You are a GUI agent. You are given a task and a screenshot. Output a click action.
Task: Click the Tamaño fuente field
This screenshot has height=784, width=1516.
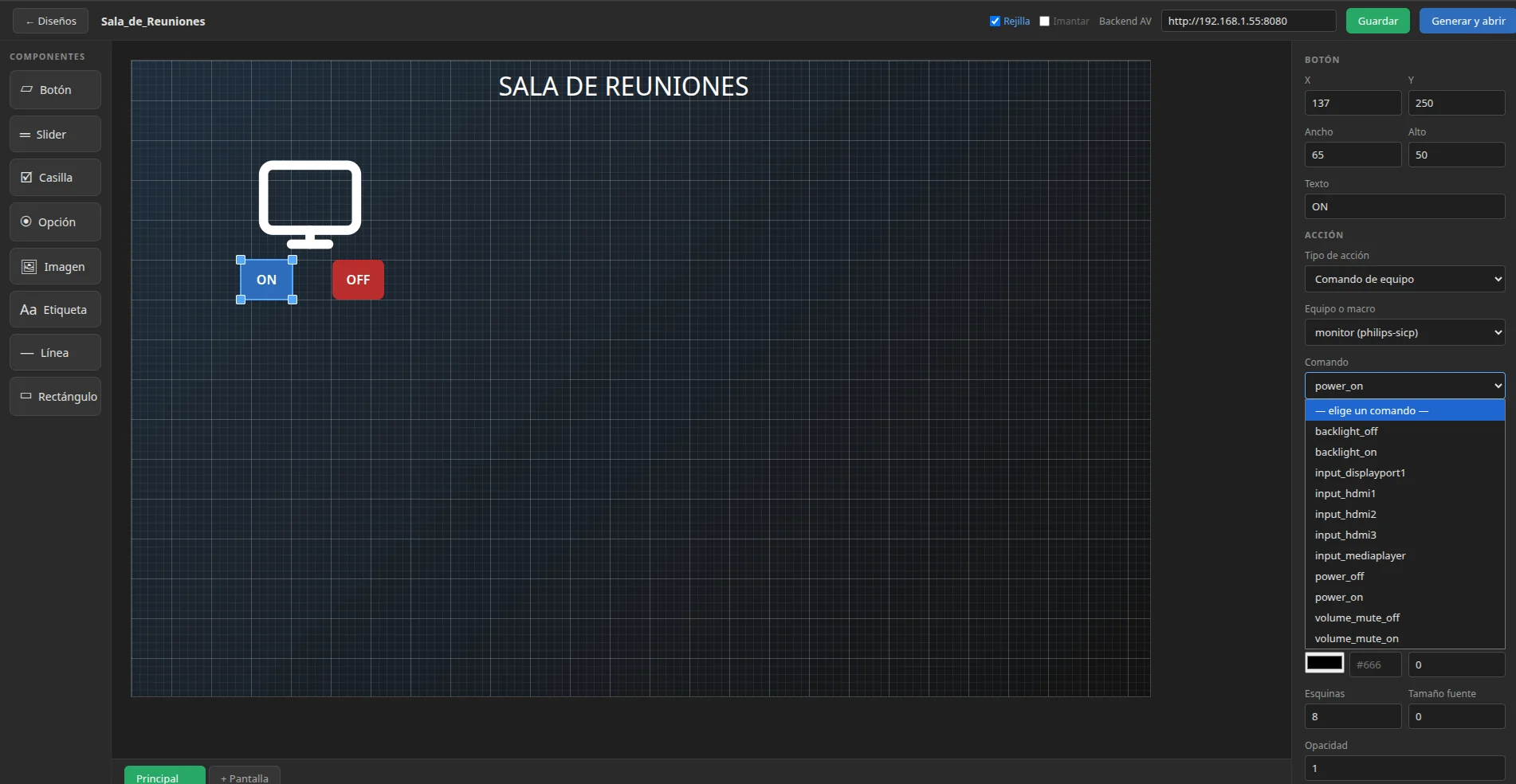[1456, 716]
